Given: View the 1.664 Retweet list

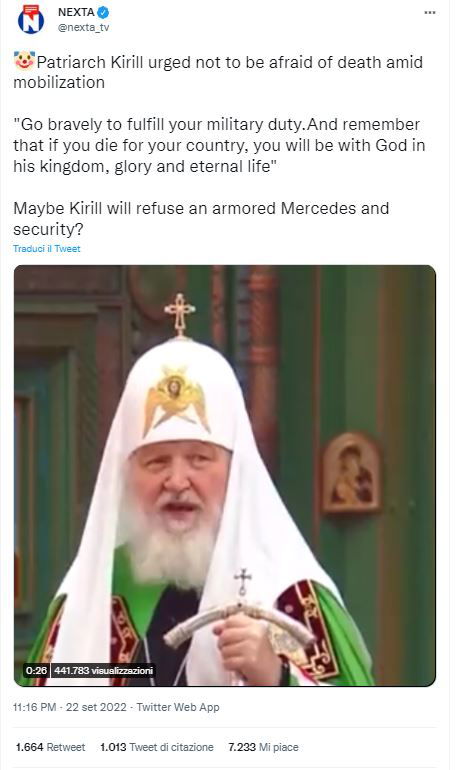Looking at the screenshot, I should [x=50, y=747].
